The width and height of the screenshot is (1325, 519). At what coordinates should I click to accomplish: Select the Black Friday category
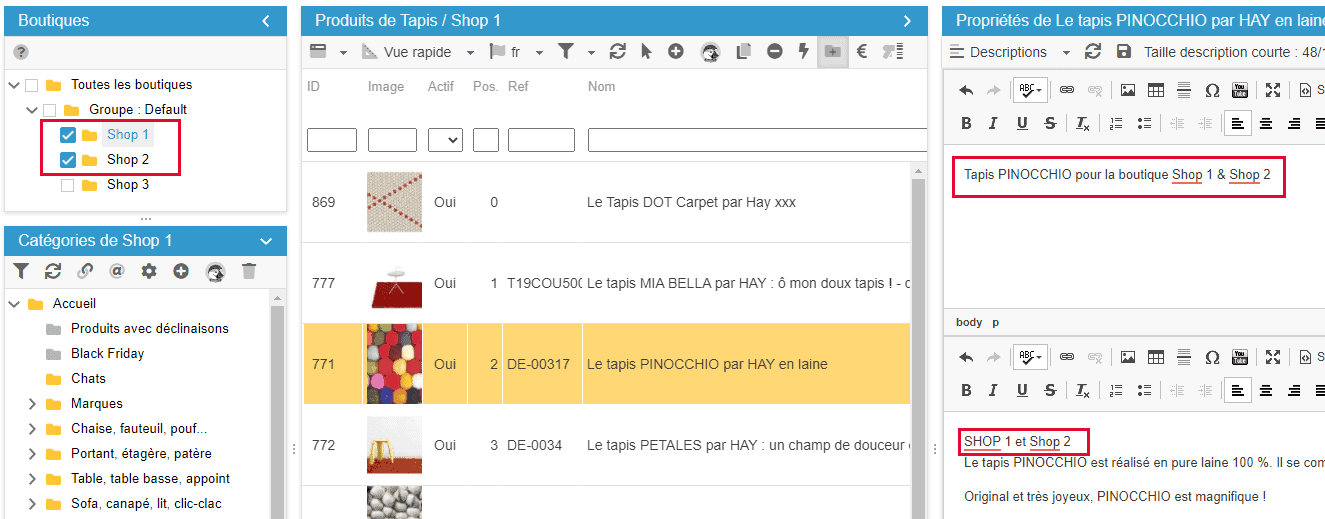point(107,354)
